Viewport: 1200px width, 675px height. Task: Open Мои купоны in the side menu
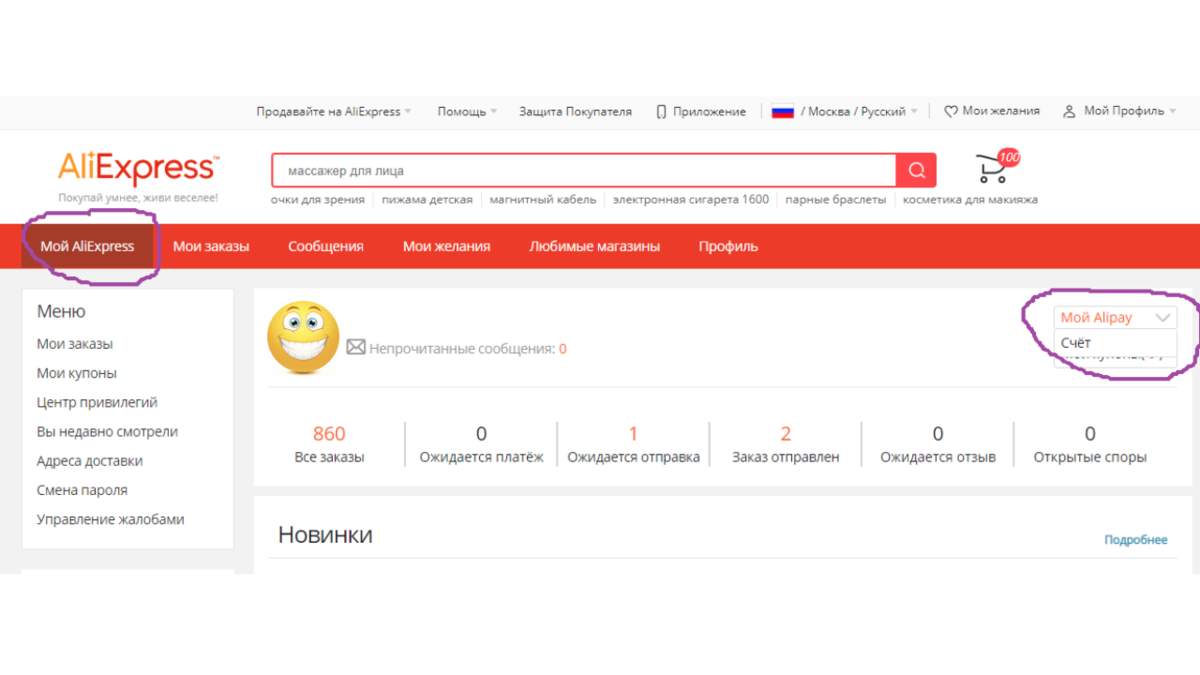coord(77,373)
